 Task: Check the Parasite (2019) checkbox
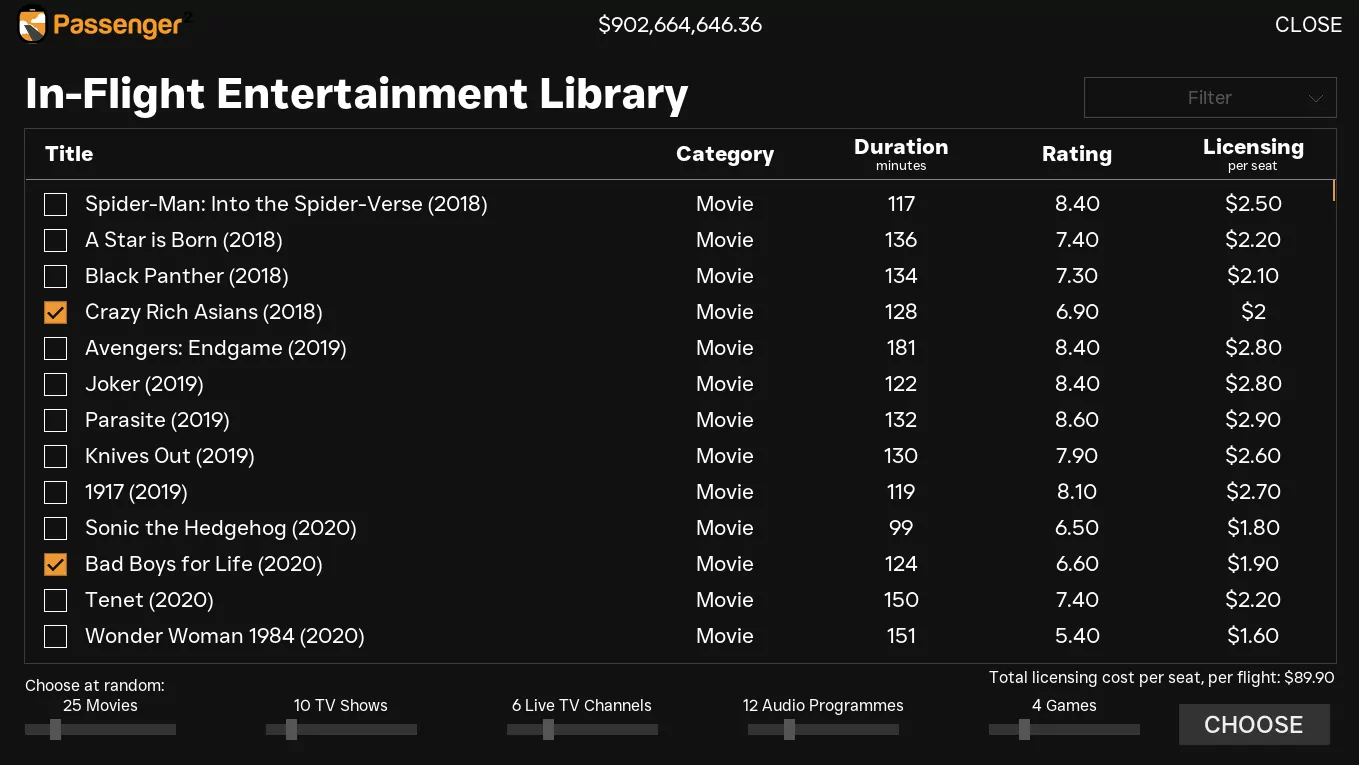coord(56,420)
